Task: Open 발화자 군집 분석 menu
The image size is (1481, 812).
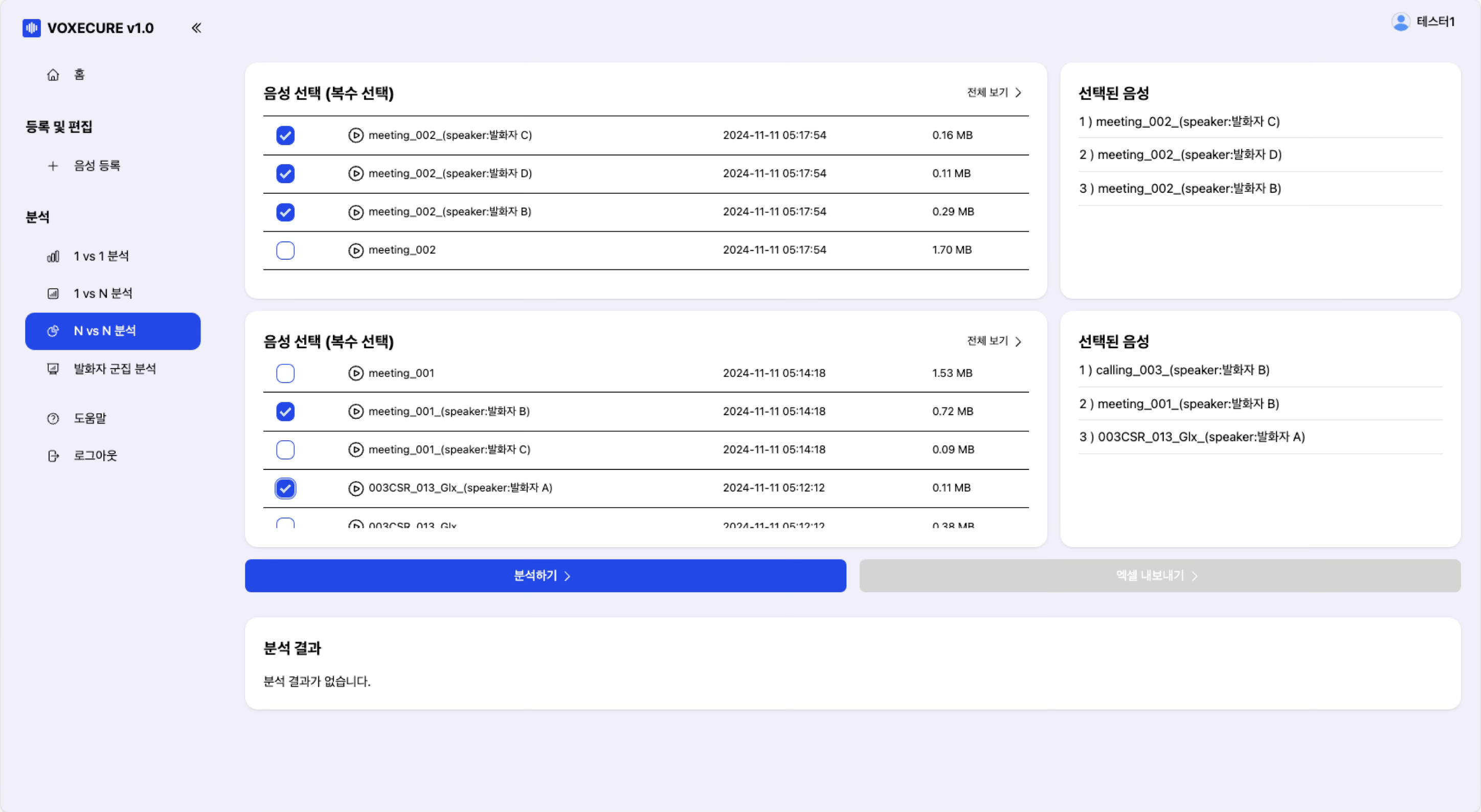Action: 115,369
